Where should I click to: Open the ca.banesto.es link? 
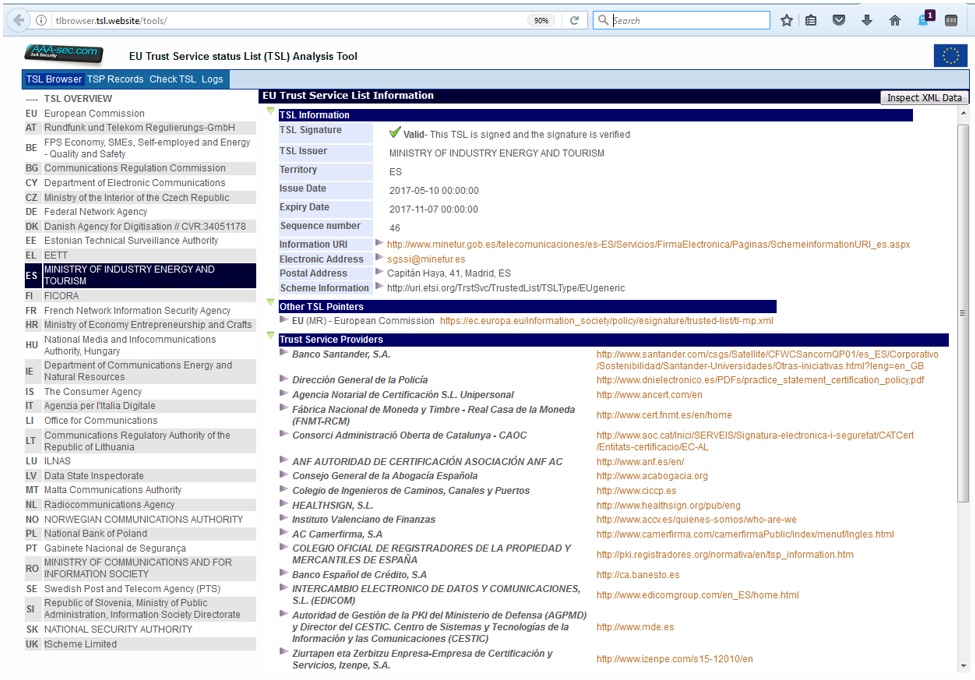coord(638,575)
